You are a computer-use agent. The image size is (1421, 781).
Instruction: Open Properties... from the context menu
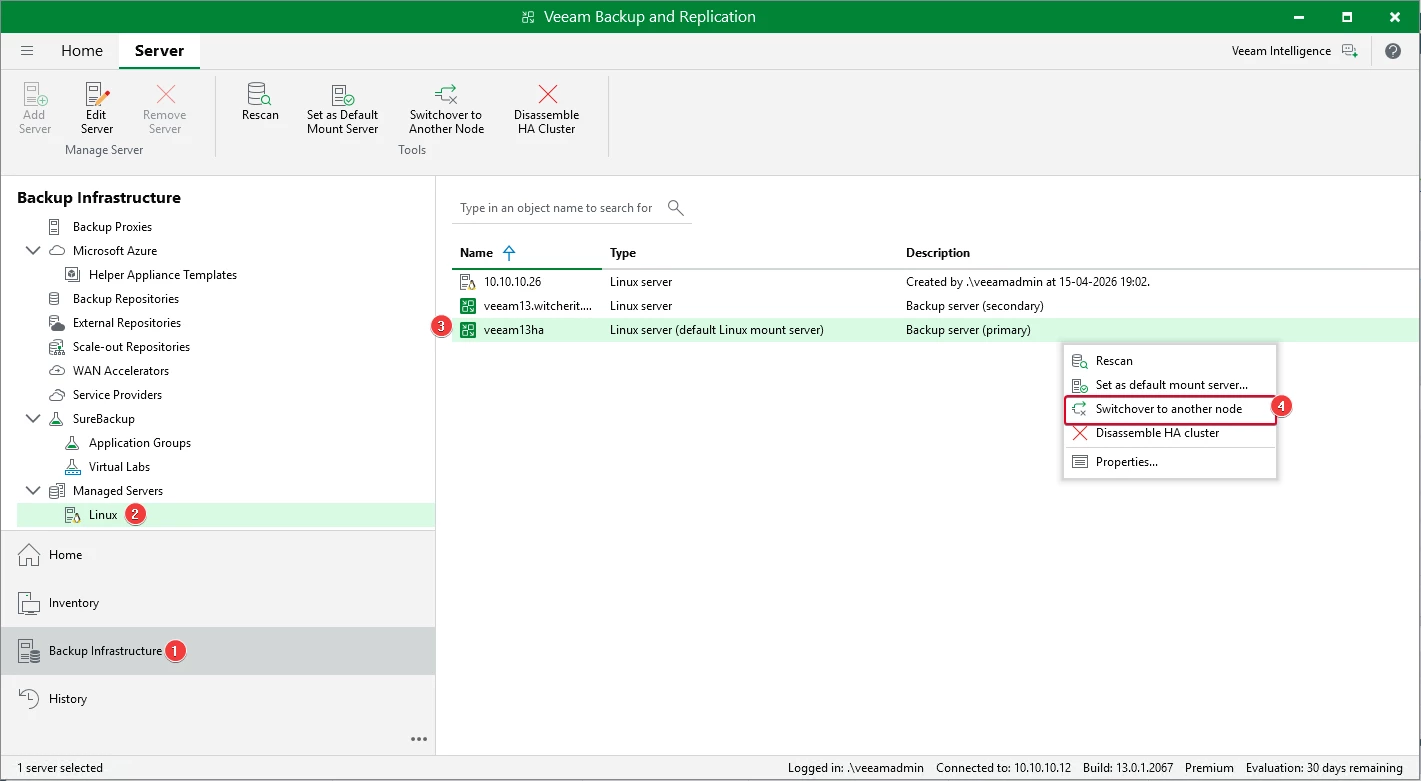(1170, 462)
